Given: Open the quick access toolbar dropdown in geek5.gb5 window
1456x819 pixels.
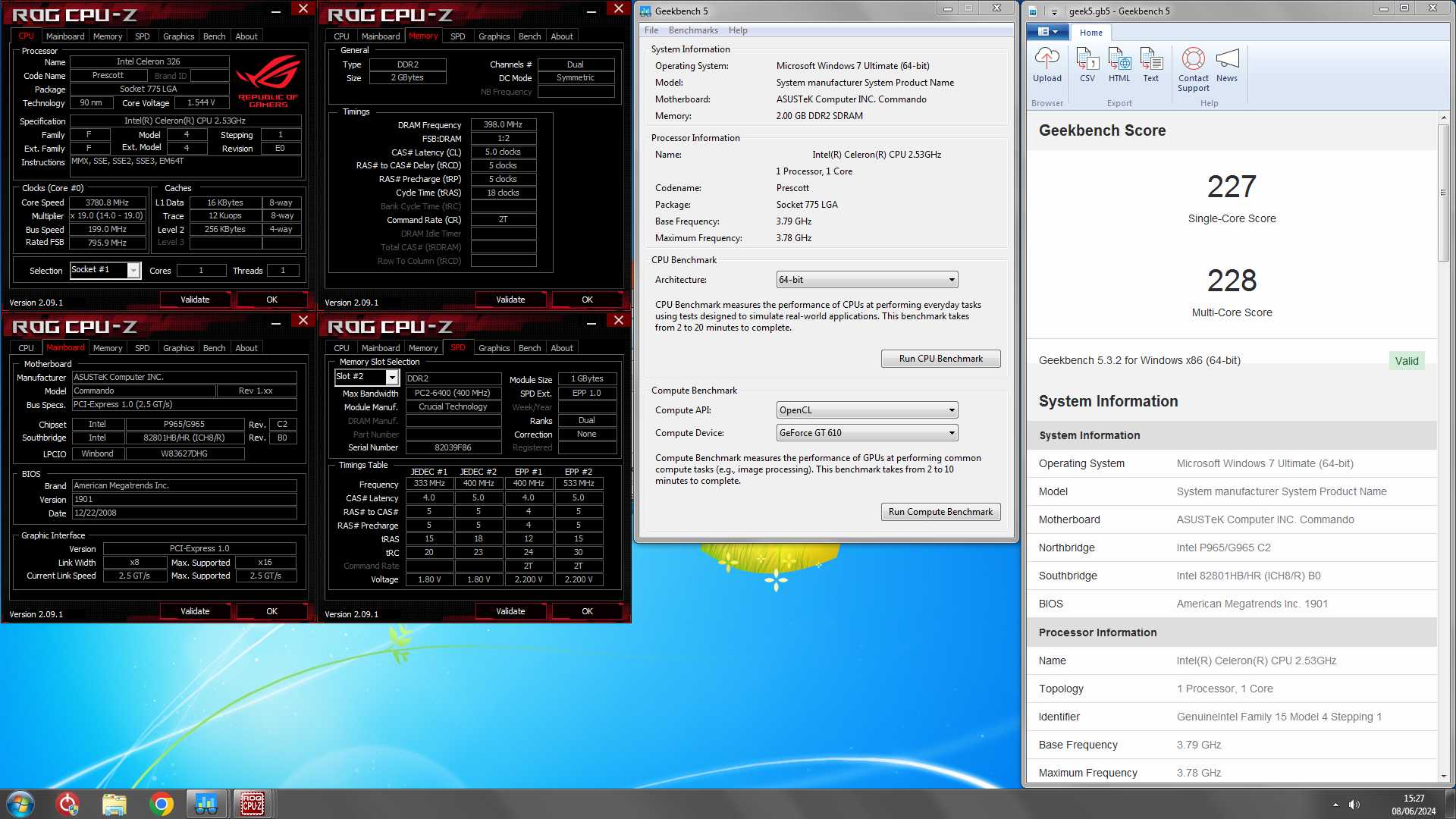Looking at the screenshot, I should point(1054,11).
